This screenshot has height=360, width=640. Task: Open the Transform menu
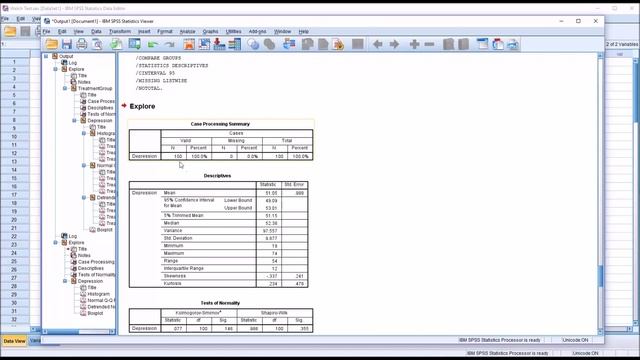pos(120,31)
